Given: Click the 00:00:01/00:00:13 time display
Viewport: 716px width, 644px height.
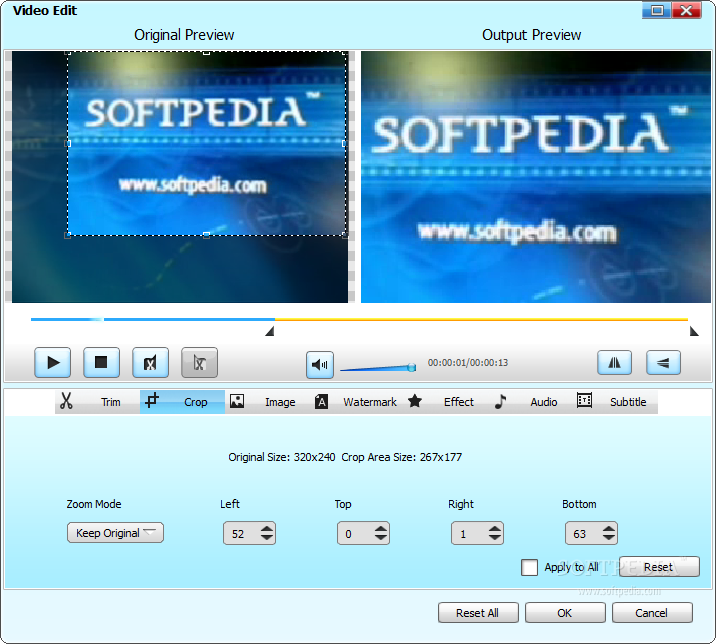Looking at the screenshot, I should coord(468,363).
